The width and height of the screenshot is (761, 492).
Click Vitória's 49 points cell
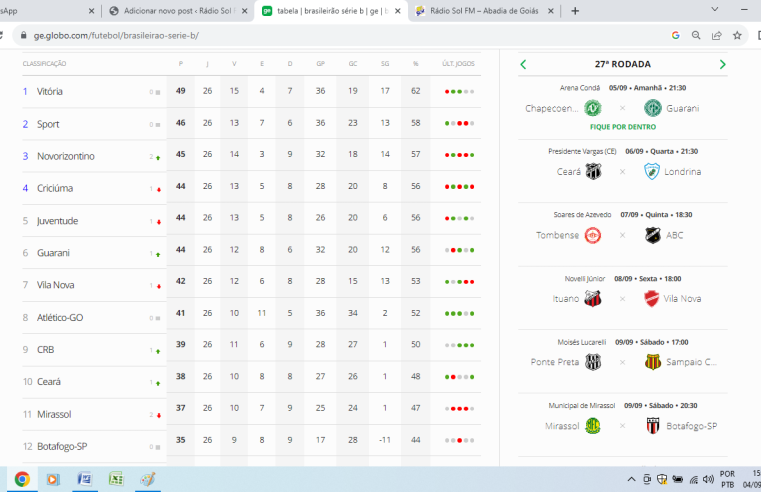(181, 91)
